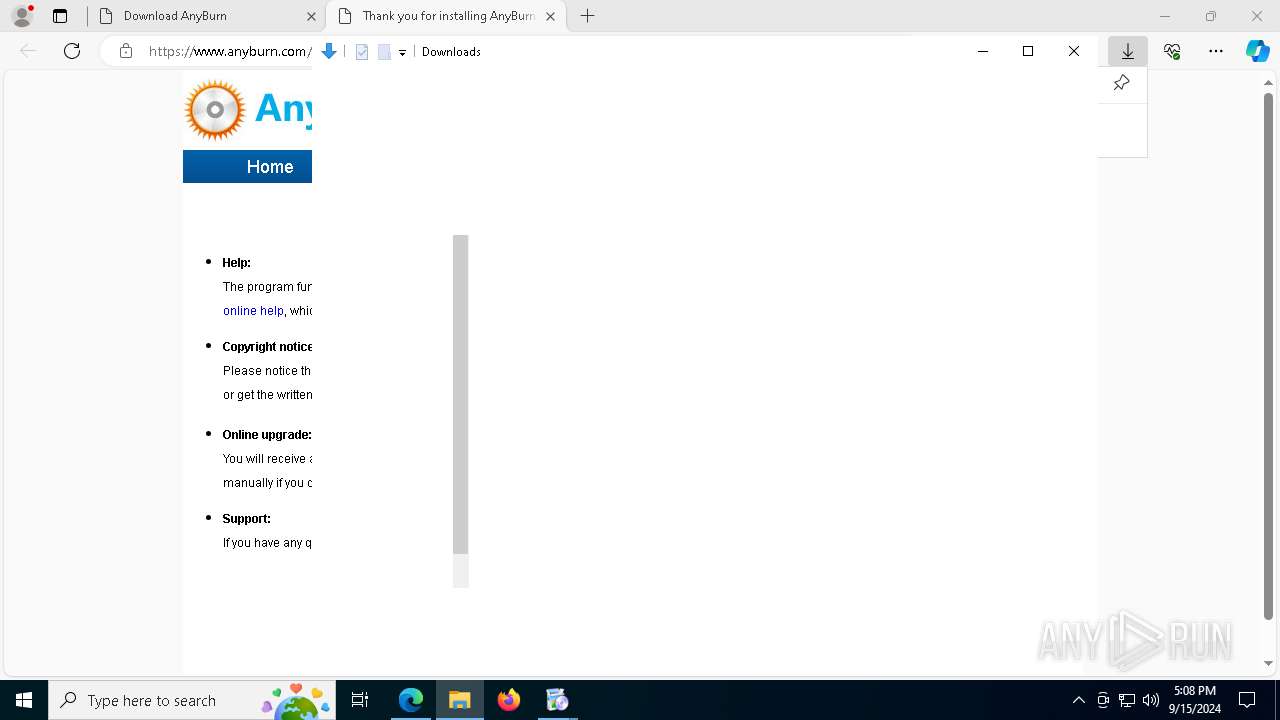Click the Help: heading text
The width and height of the screenshot is (1280, 720).
[x=237, y=263]
